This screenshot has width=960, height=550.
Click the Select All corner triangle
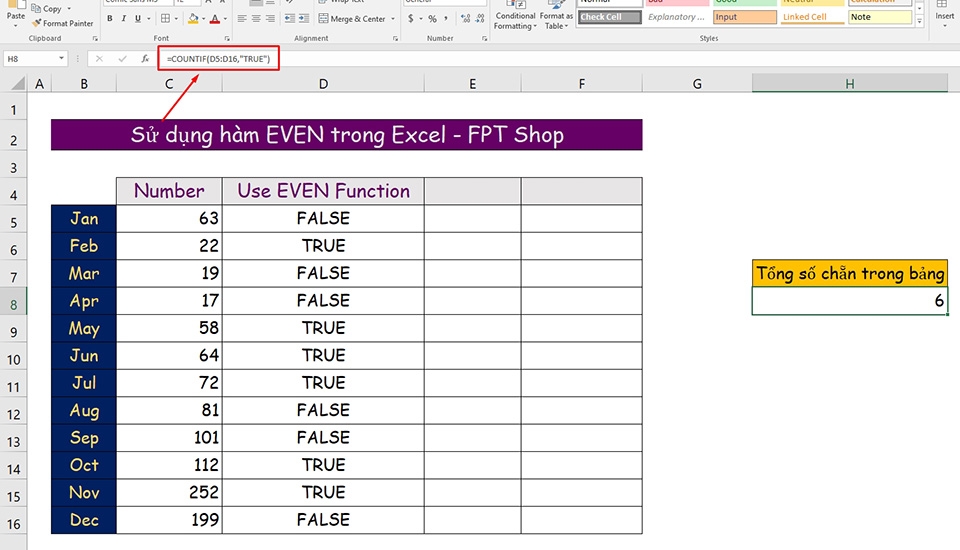(x=18, y=83)
